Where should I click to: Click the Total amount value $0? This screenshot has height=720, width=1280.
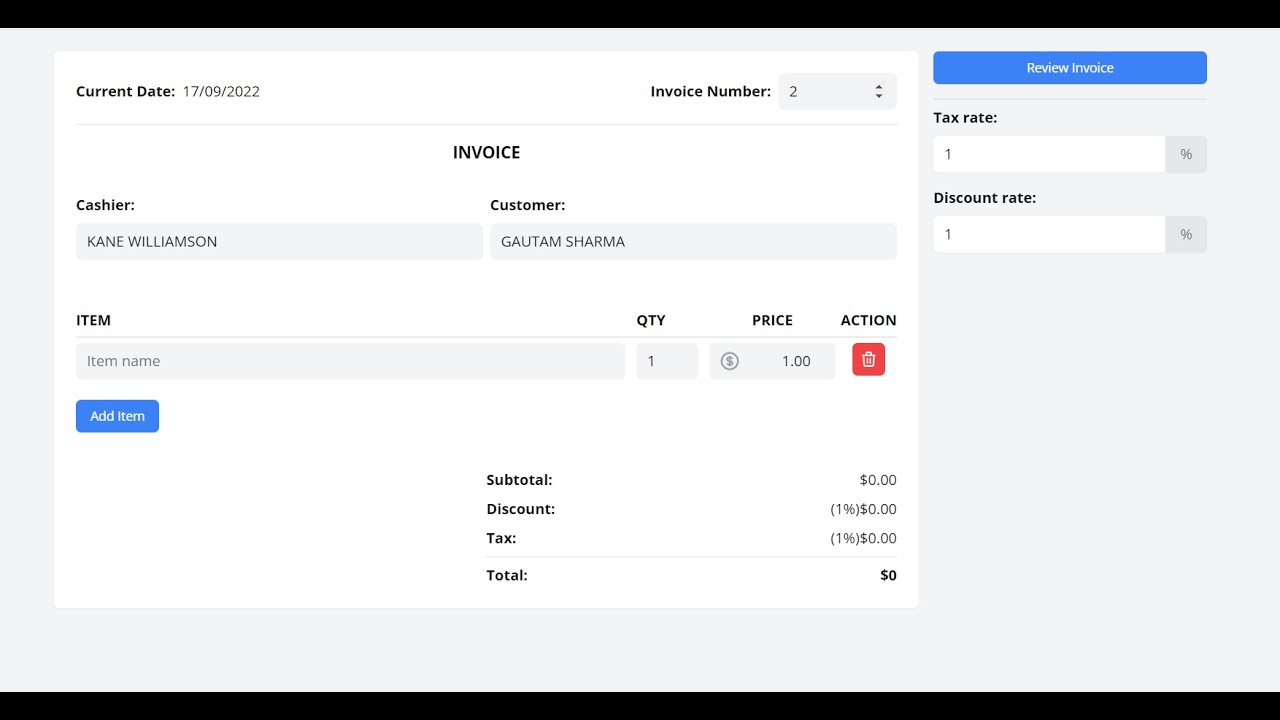pos(888,575)
